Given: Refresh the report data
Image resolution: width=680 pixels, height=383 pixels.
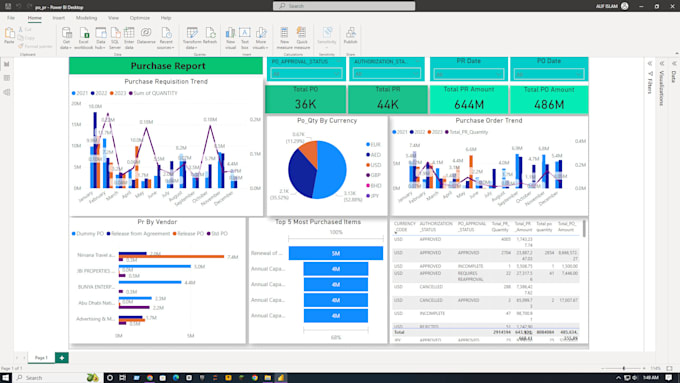Looking at the screenshot, I should tap(210, 36).
